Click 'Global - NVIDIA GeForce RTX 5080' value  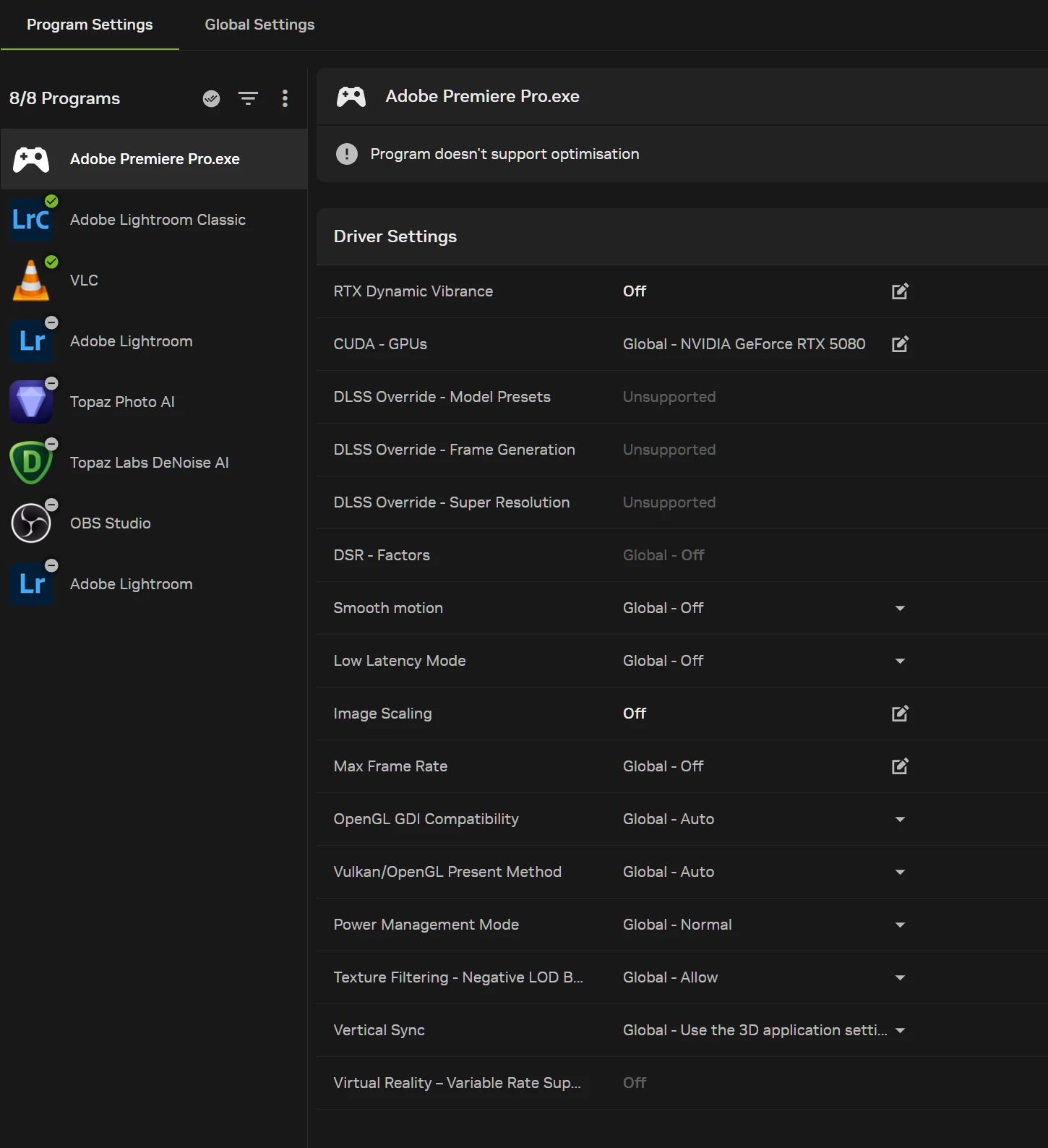pos(744,344)
